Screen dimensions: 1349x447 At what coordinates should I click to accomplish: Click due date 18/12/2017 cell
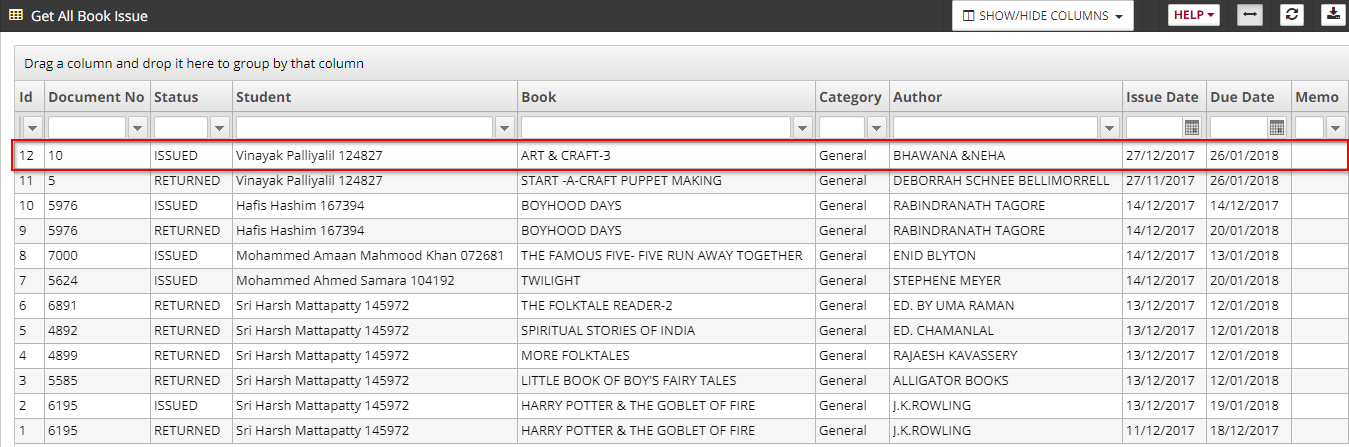pyautogui.click(x=1248, y=430)
